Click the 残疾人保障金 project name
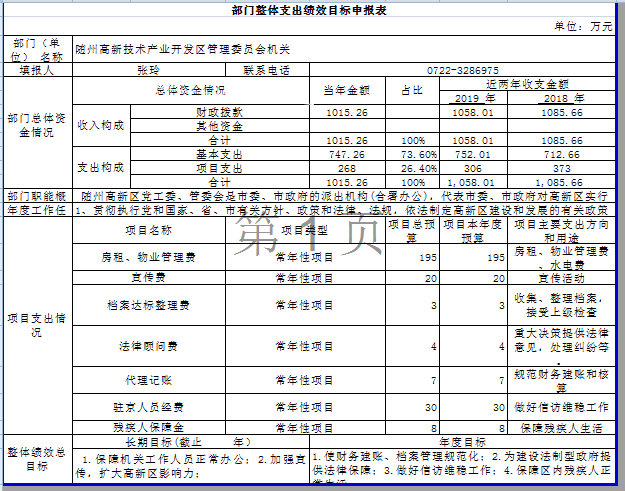 pyautogui.click(x=149, y=428)
